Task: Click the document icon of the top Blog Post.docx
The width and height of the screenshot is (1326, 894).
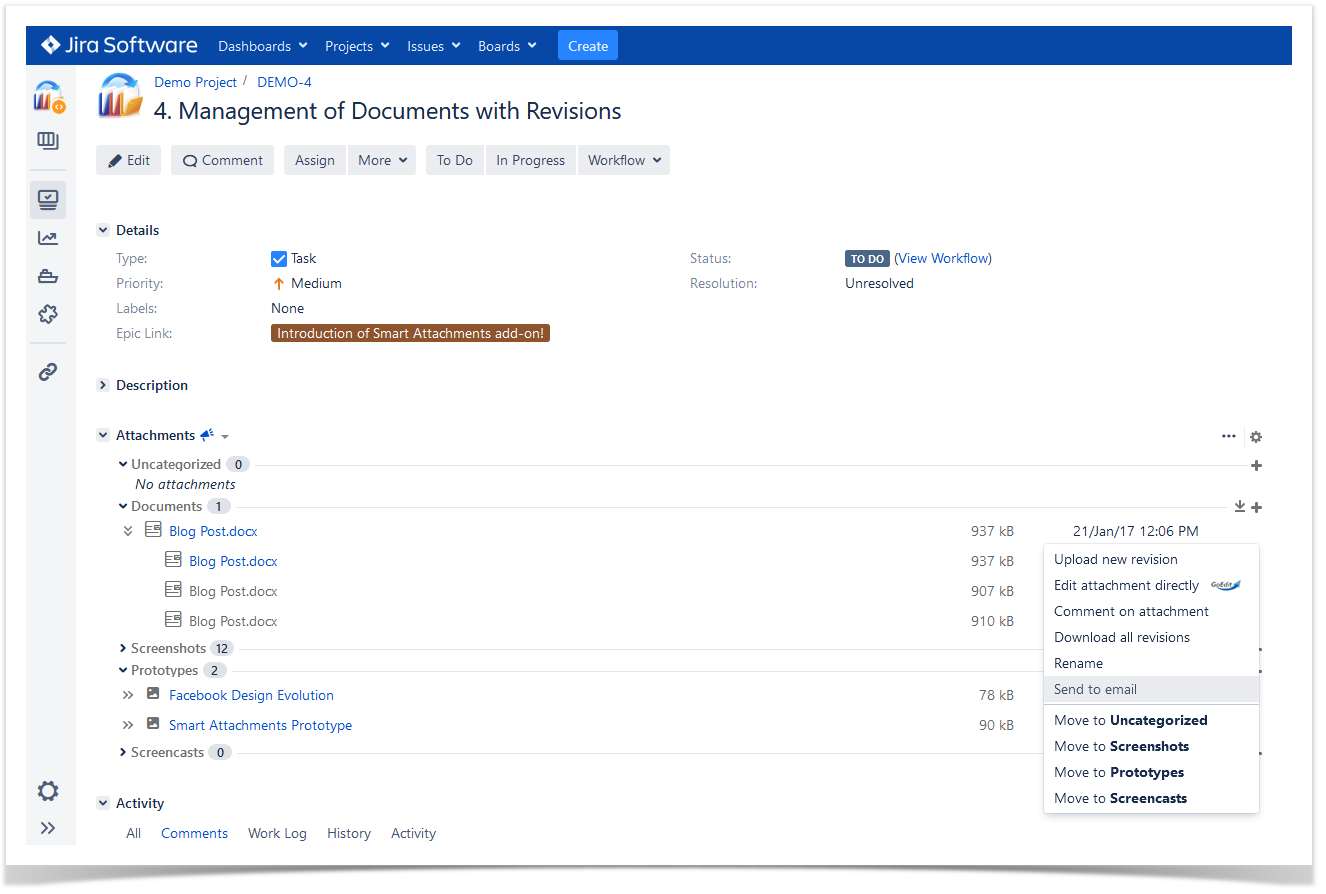Action: click(x=153, y=530)
